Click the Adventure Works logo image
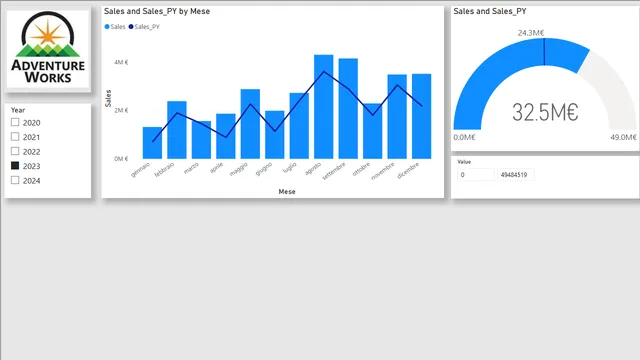Screen dimensions: 640x360 pyautogui.click(x=48, y=48)
